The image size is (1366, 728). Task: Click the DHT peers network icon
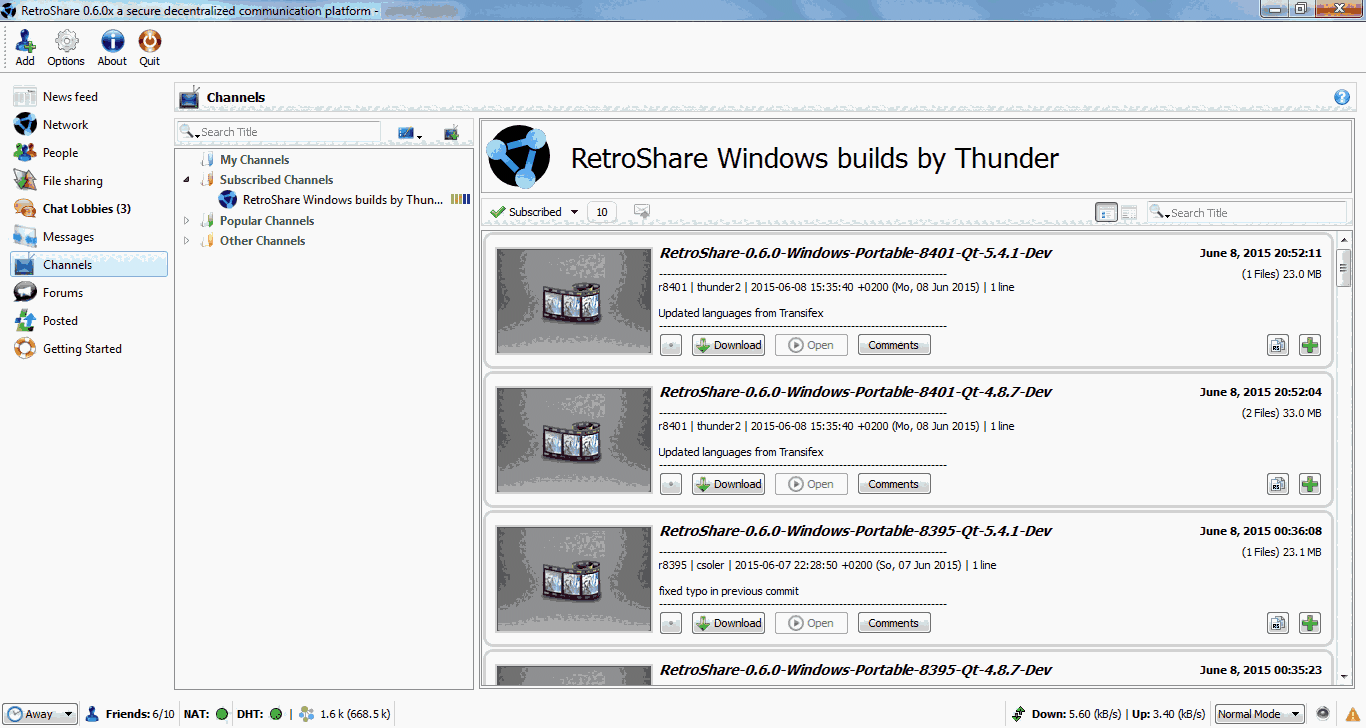(307, 714)
